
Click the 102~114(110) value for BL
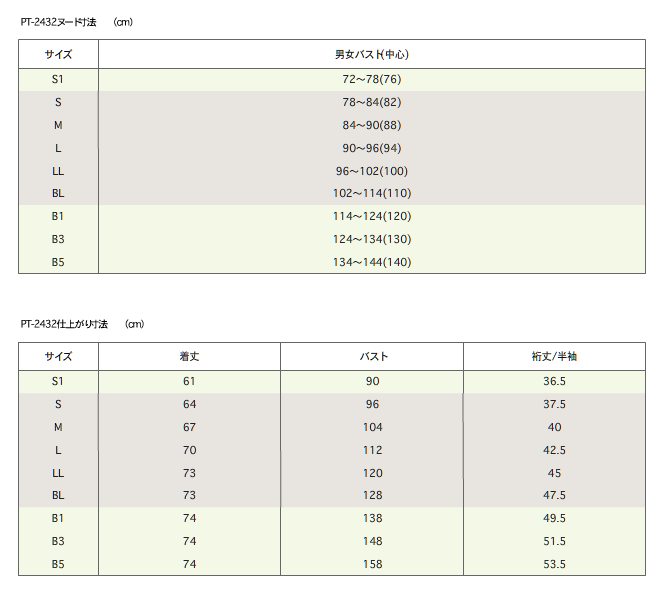(372, 193)
